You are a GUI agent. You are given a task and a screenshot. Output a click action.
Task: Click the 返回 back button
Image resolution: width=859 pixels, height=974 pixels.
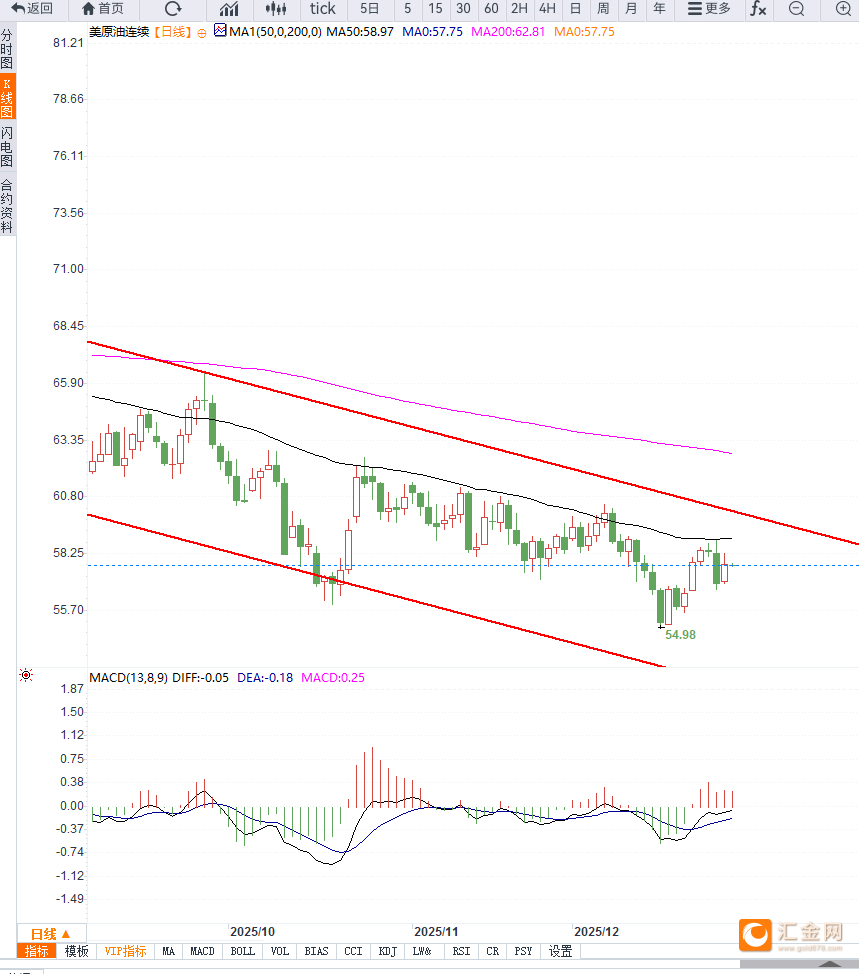32,9
